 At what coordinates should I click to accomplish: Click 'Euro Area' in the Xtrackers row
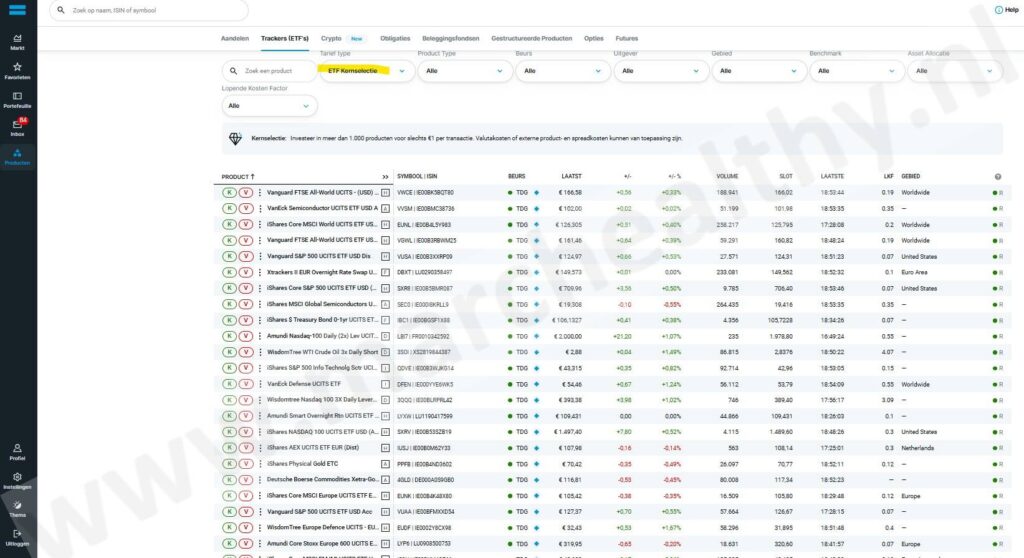point(914,272)
